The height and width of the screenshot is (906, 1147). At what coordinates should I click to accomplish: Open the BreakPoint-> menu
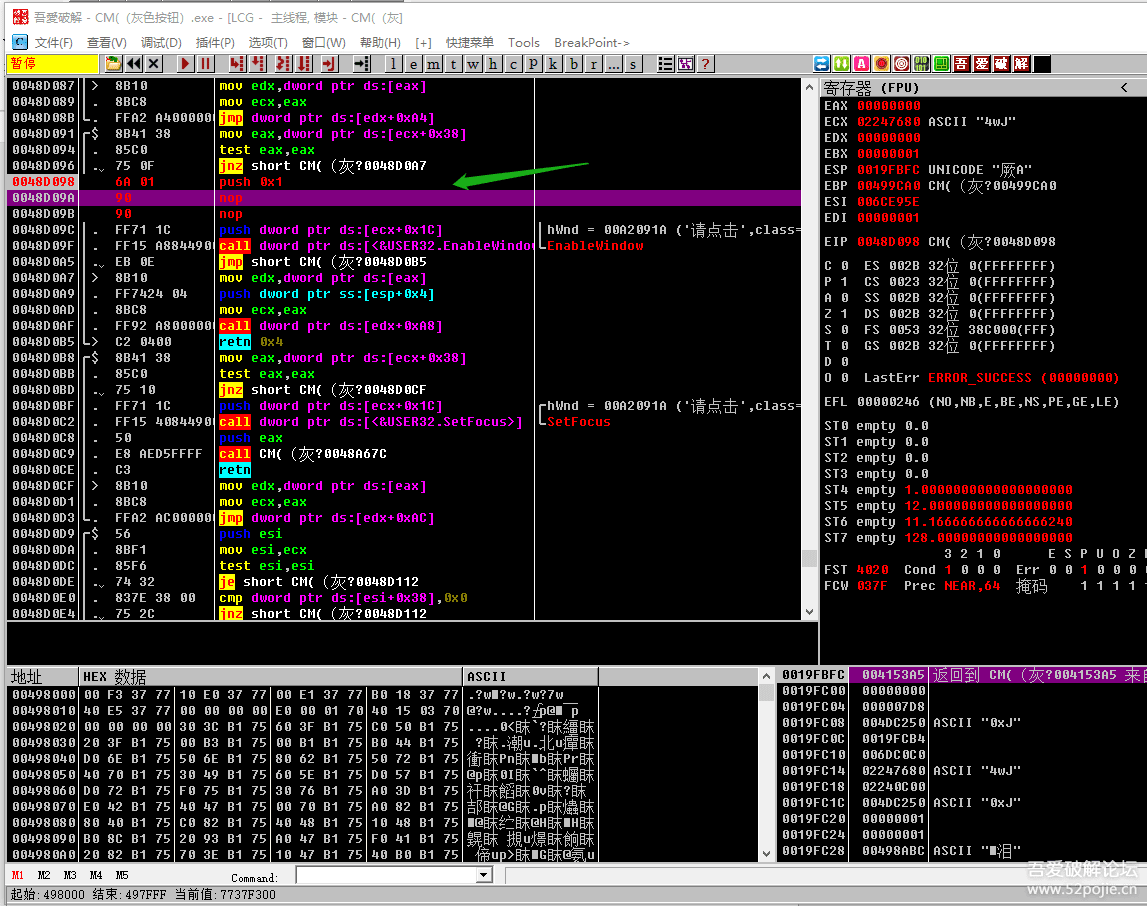(592, 42)
